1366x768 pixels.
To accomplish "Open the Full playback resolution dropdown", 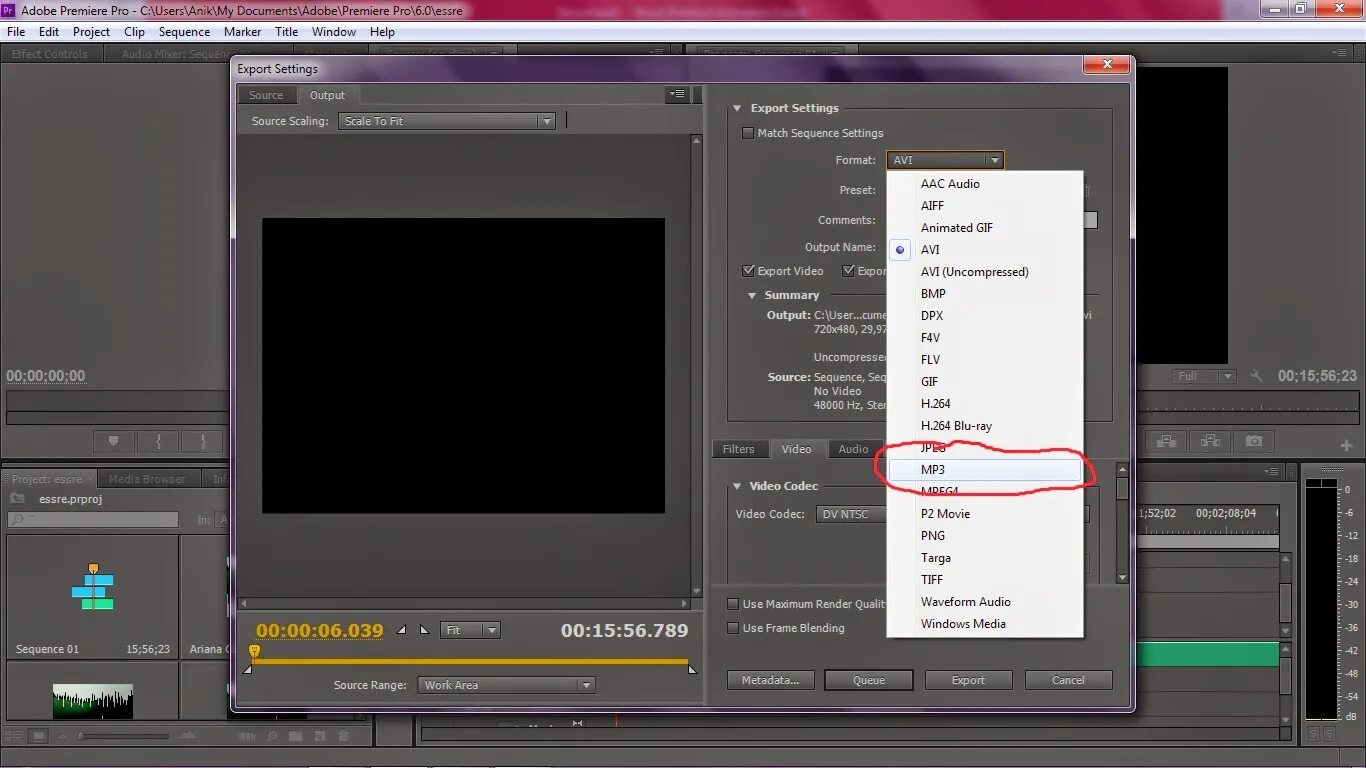I will [1204, 376].
